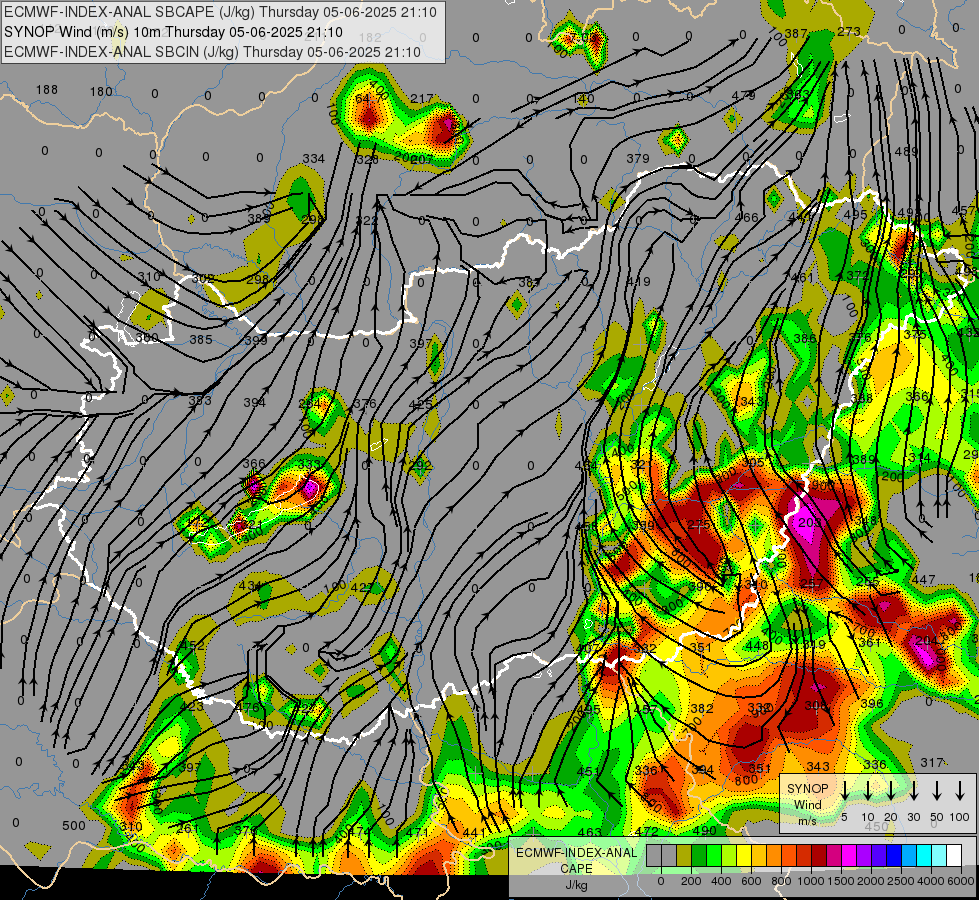Click the '400' tick label in the CAPE legend
The width and height of the screenshot is (979, 900).
coord(721,881)
